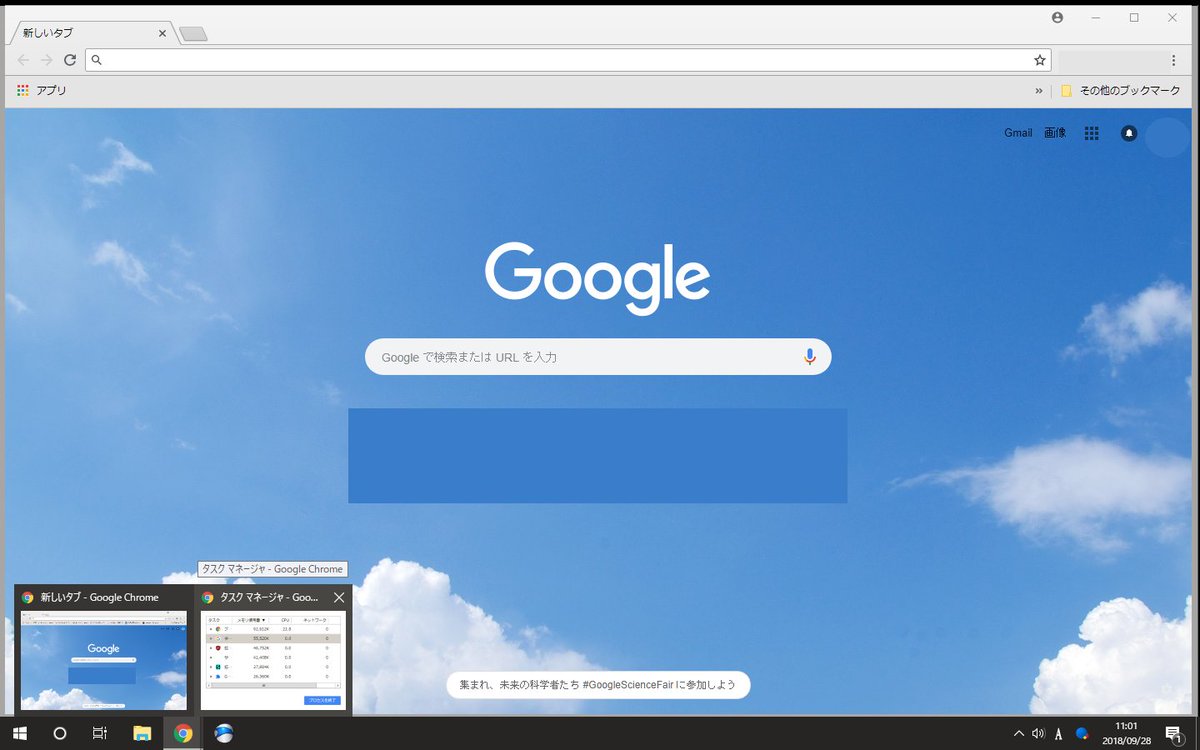Focus the Chrome address bar
The image size is (1200, 750).
pos(570,60)
